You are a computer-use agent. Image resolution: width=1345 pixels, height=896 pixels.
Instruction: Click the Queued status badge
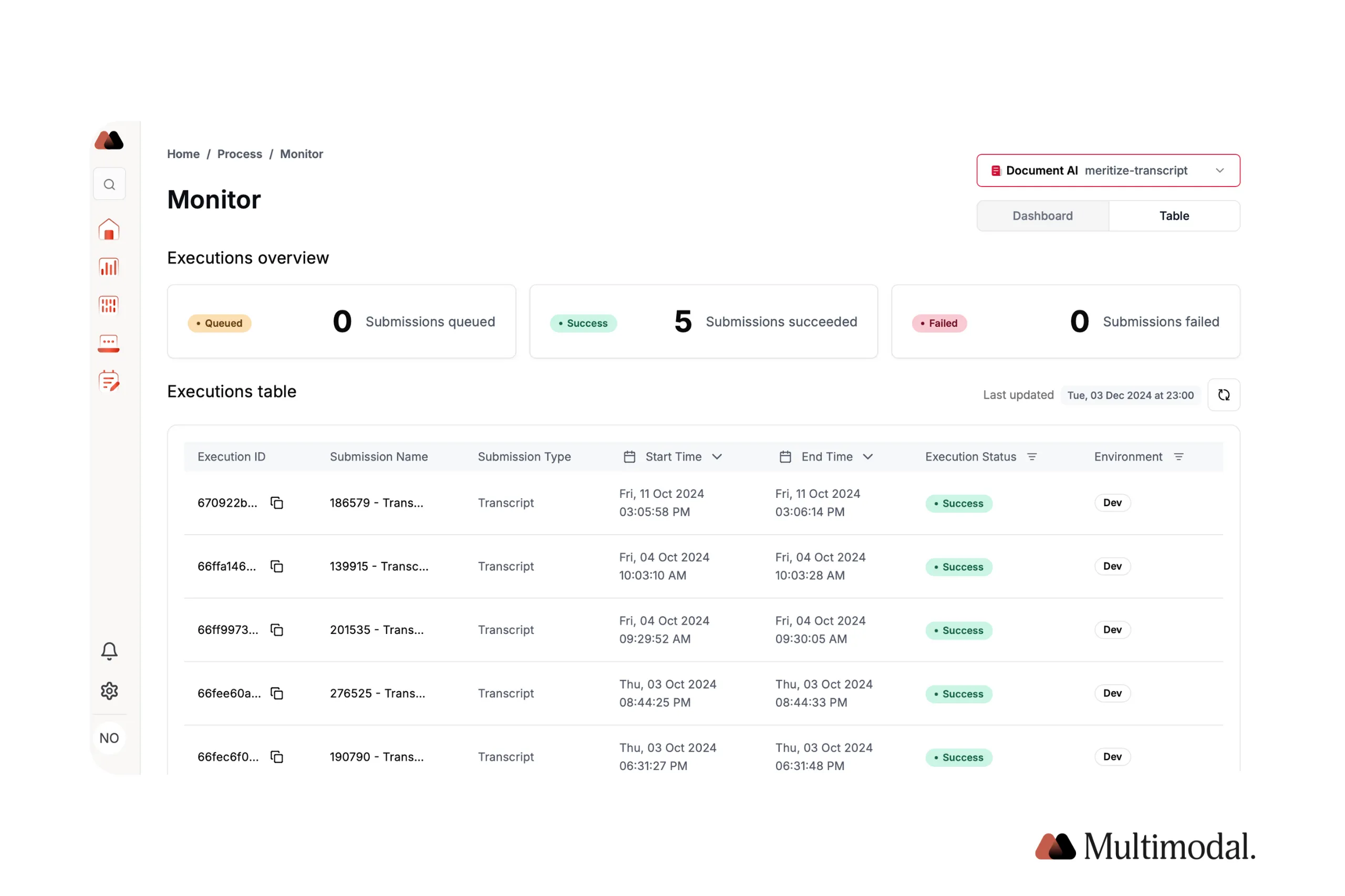pyautogui.click(x=220, y=324)
